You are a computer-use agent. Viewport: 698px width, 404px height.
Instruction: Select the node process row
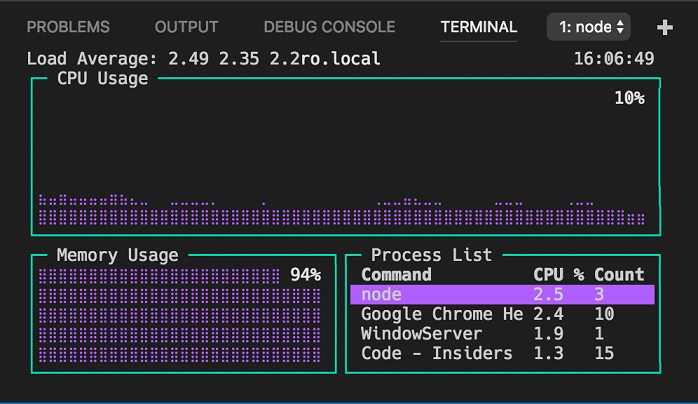(x=502, y=294)
